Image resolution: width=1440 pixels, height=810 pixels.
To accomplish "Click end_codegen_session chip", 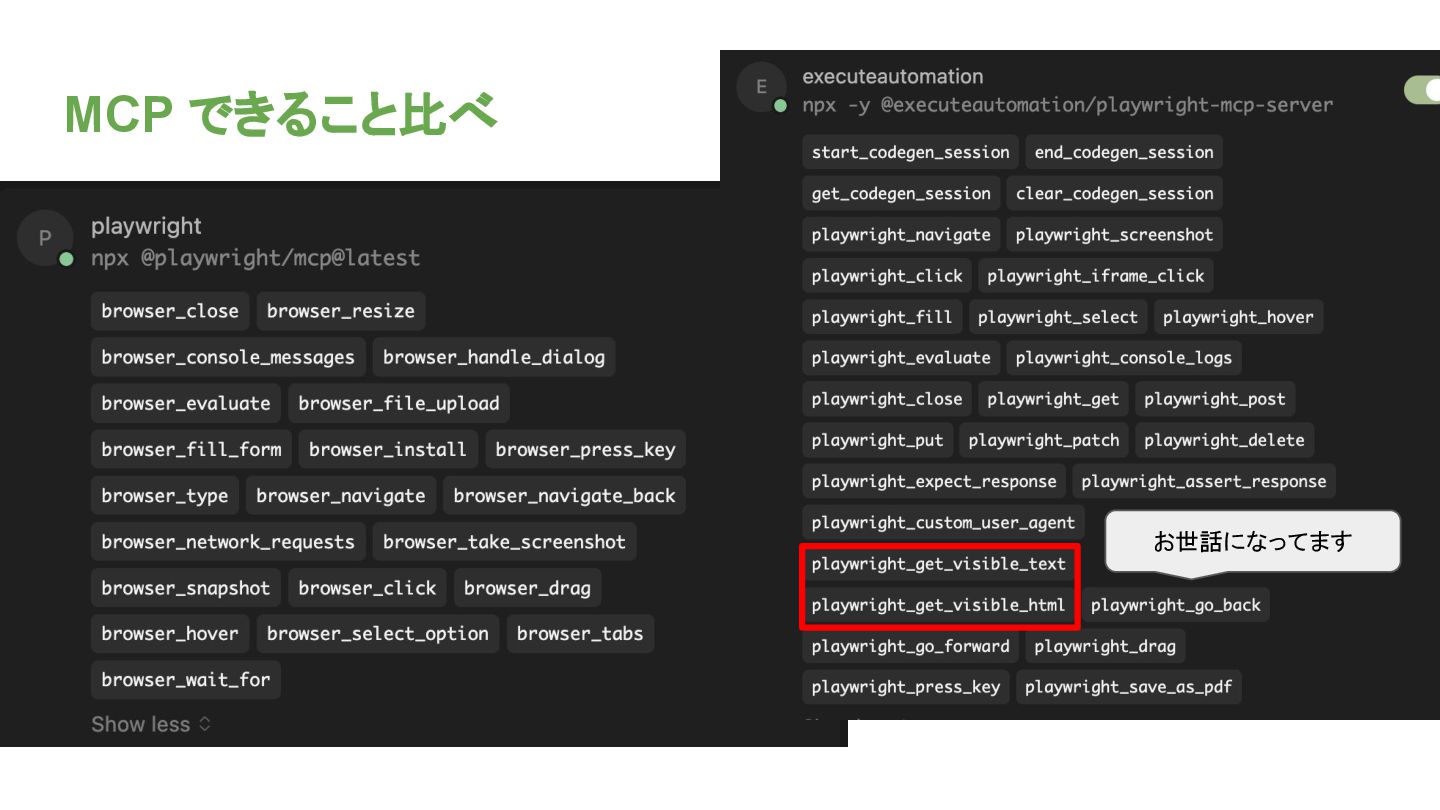I will pyautogui.click(x=1124, y=152).
